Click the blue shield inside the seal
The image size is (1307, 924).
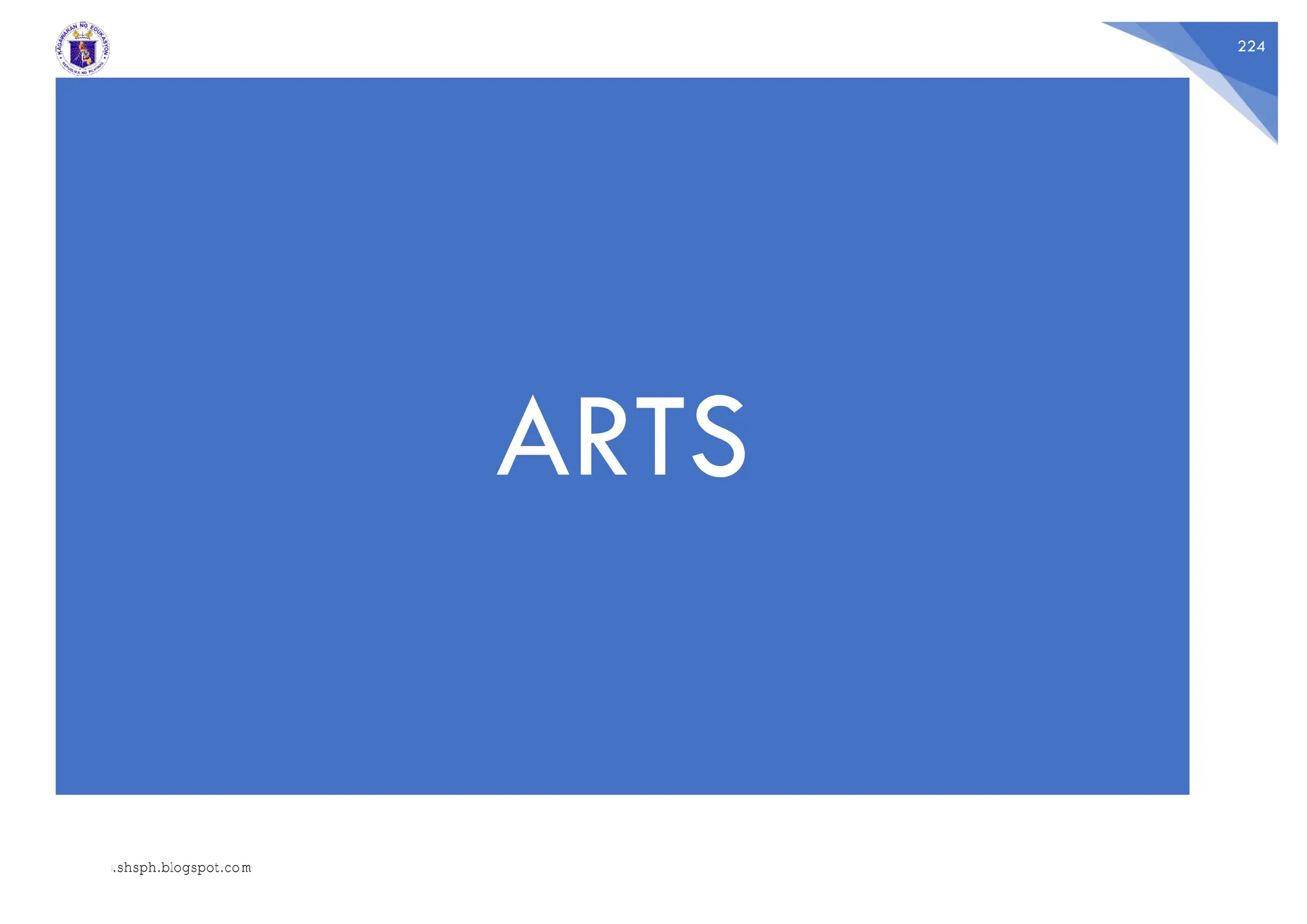82,54
